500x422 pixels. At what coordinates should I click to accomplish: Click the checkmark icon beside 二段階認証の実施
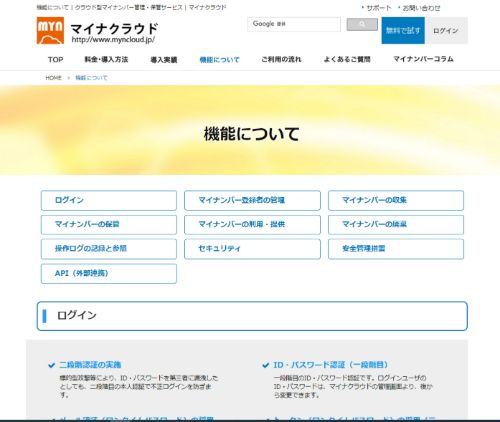[51, 365]
